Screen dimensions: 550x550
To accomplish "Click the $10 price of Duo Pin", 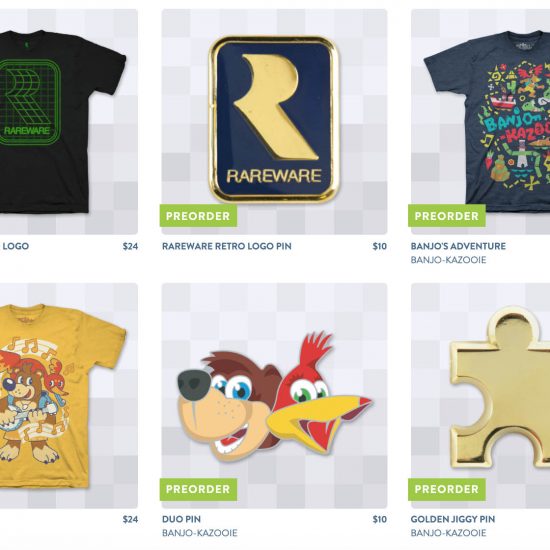I will click(x=380, y=519).
